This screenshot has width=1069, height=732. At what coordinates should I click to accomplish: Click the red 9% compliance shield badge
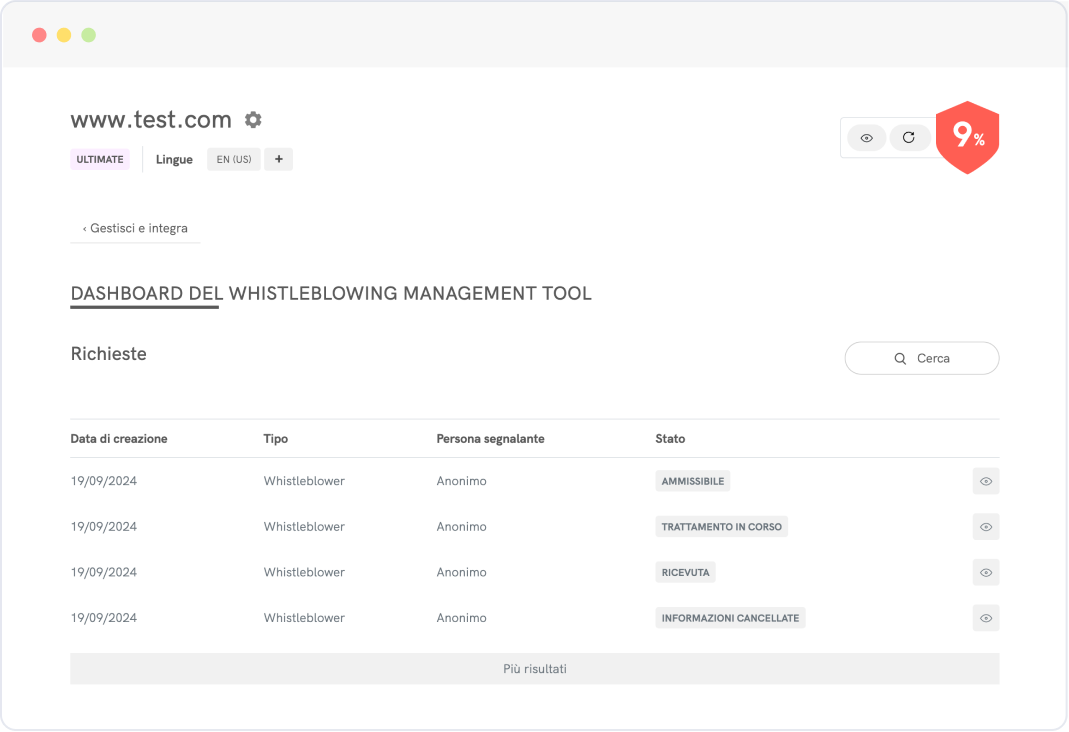pyautogui.click(x=967, y=137)
